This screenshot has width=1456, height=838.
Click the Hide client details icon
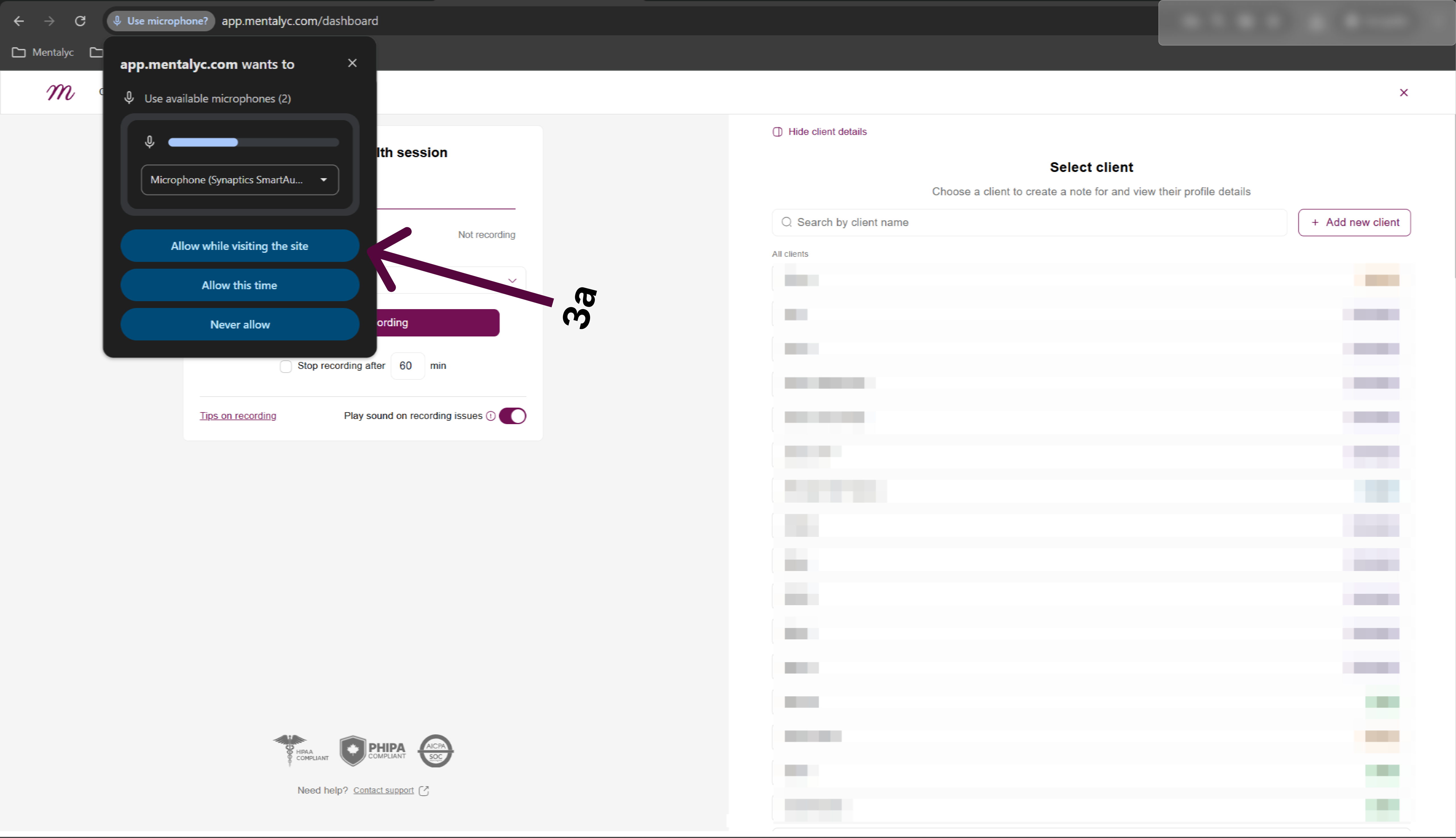click(778, 132)
